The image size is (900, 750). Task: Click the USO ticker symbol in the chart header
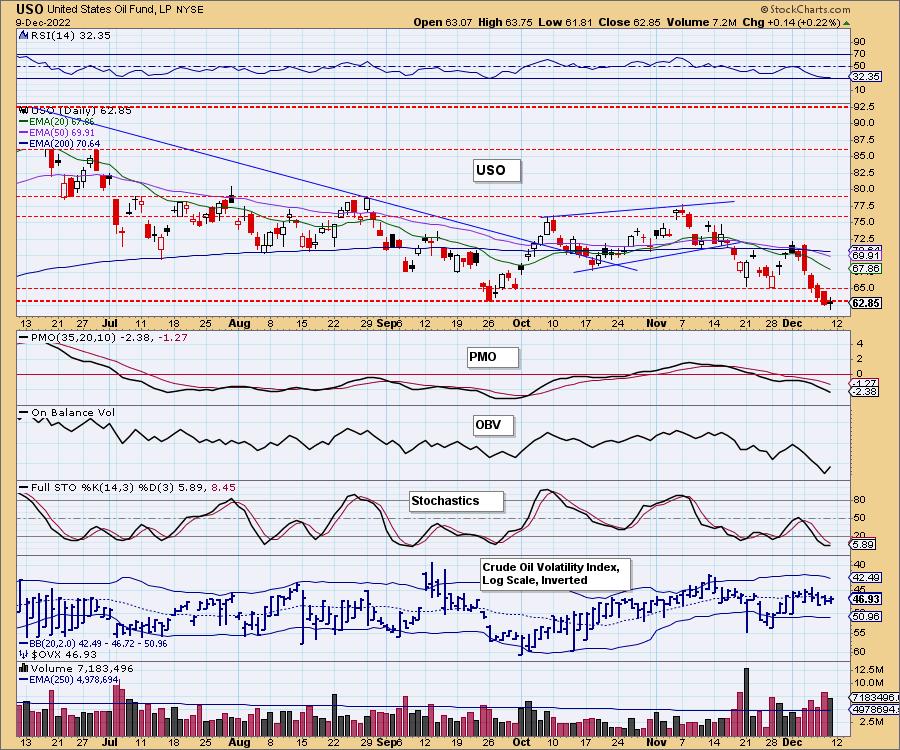(x=29, y=9)
